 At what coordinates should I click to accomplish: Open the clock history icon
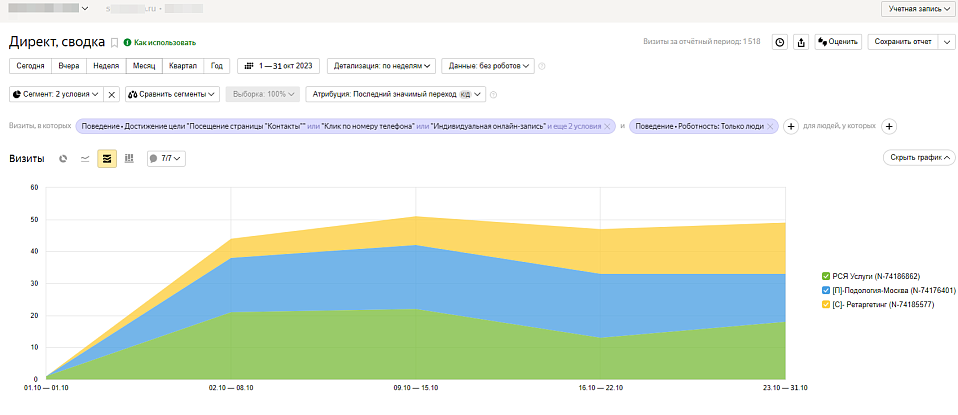pyautogui.click(x=780, y=42)
